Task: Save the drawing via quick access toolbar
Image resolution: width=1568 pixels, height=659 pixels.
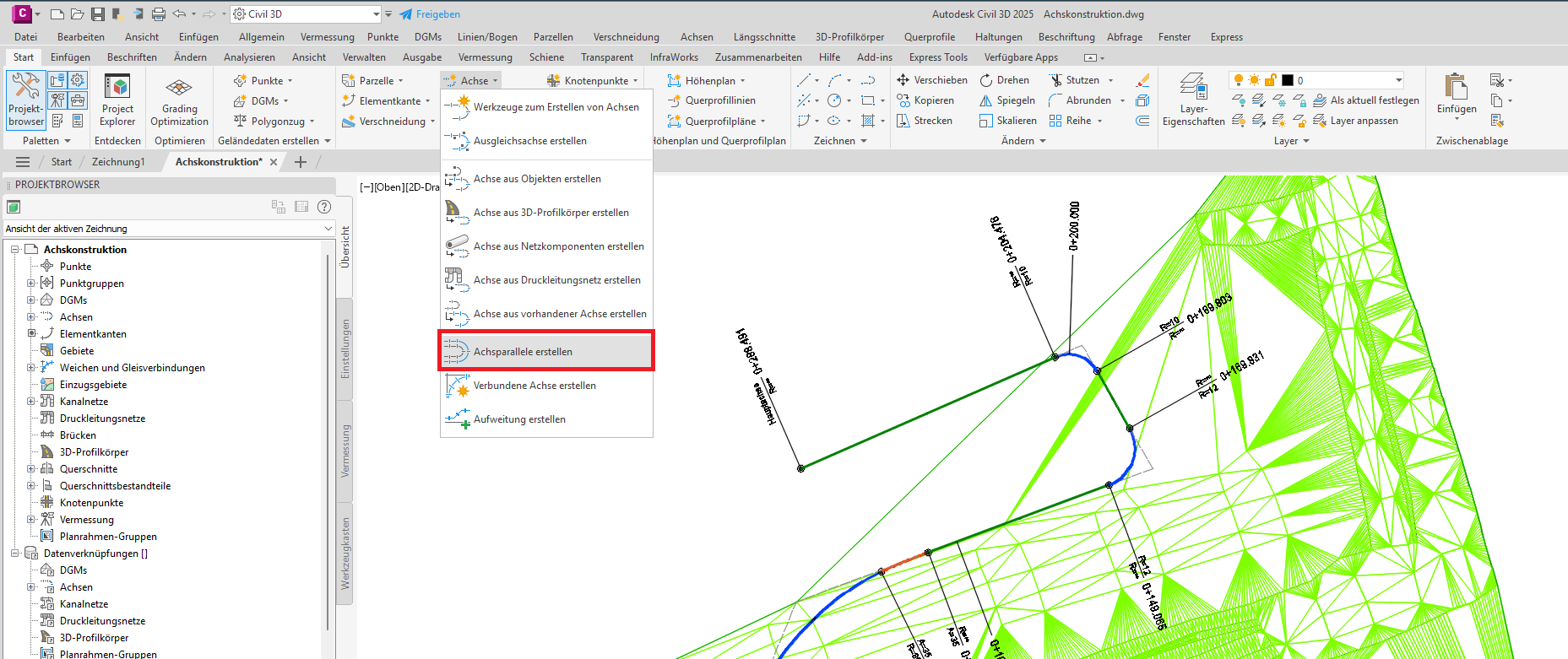Action: pos(98,14)
